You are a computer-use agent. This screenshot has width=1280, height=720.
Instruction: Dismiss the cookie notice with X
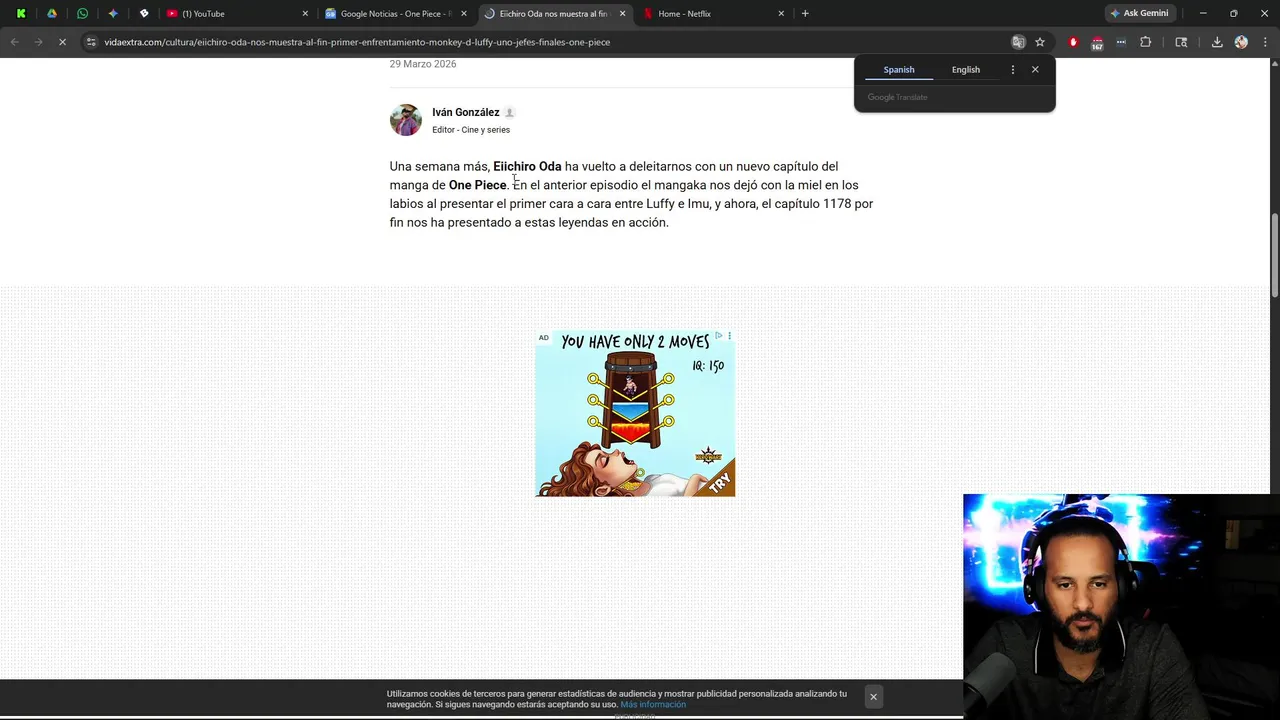[x=873, y=697]
